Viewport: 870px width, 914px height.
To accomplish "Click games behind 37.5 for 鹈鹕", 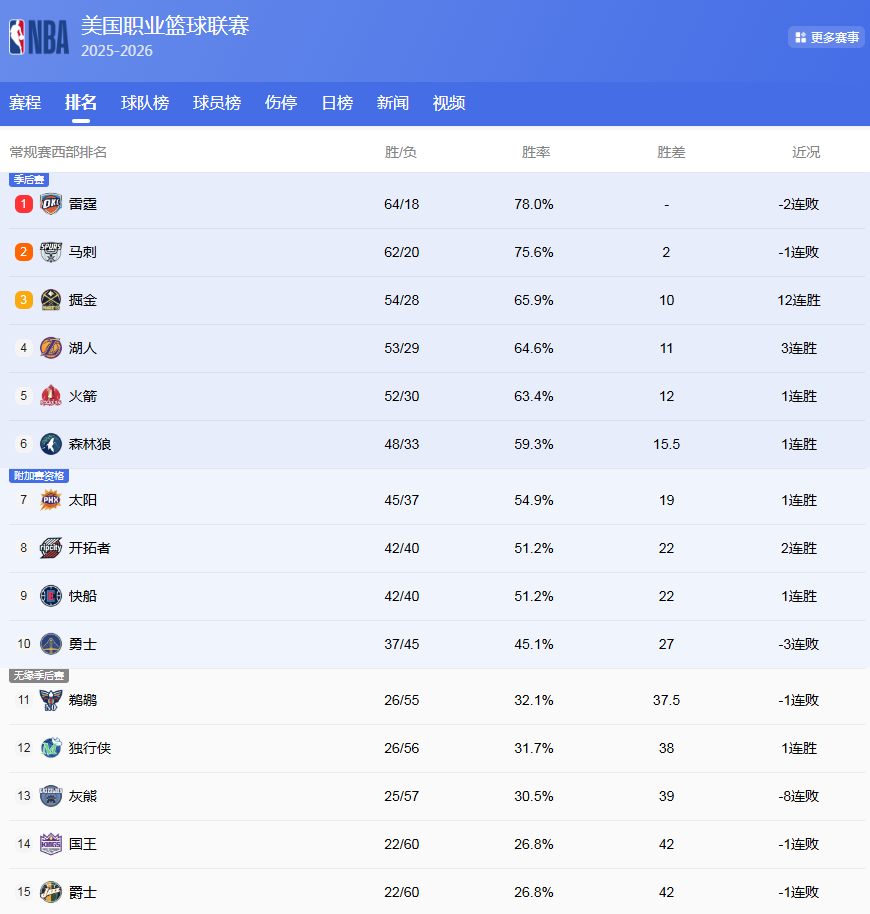I will click(x=667, y=700).
